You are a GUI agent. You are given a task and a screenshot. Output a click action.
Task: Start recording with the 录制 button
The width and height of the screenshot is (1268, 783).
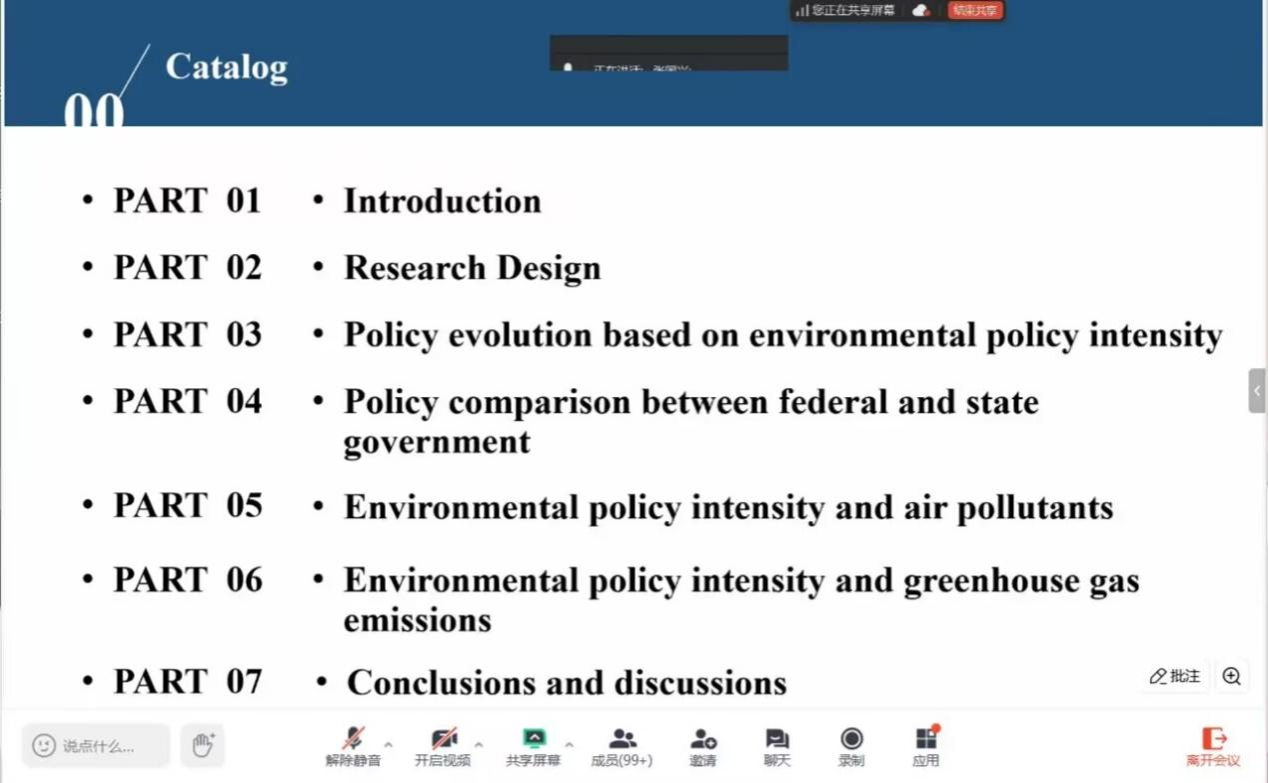click(851, 746)
